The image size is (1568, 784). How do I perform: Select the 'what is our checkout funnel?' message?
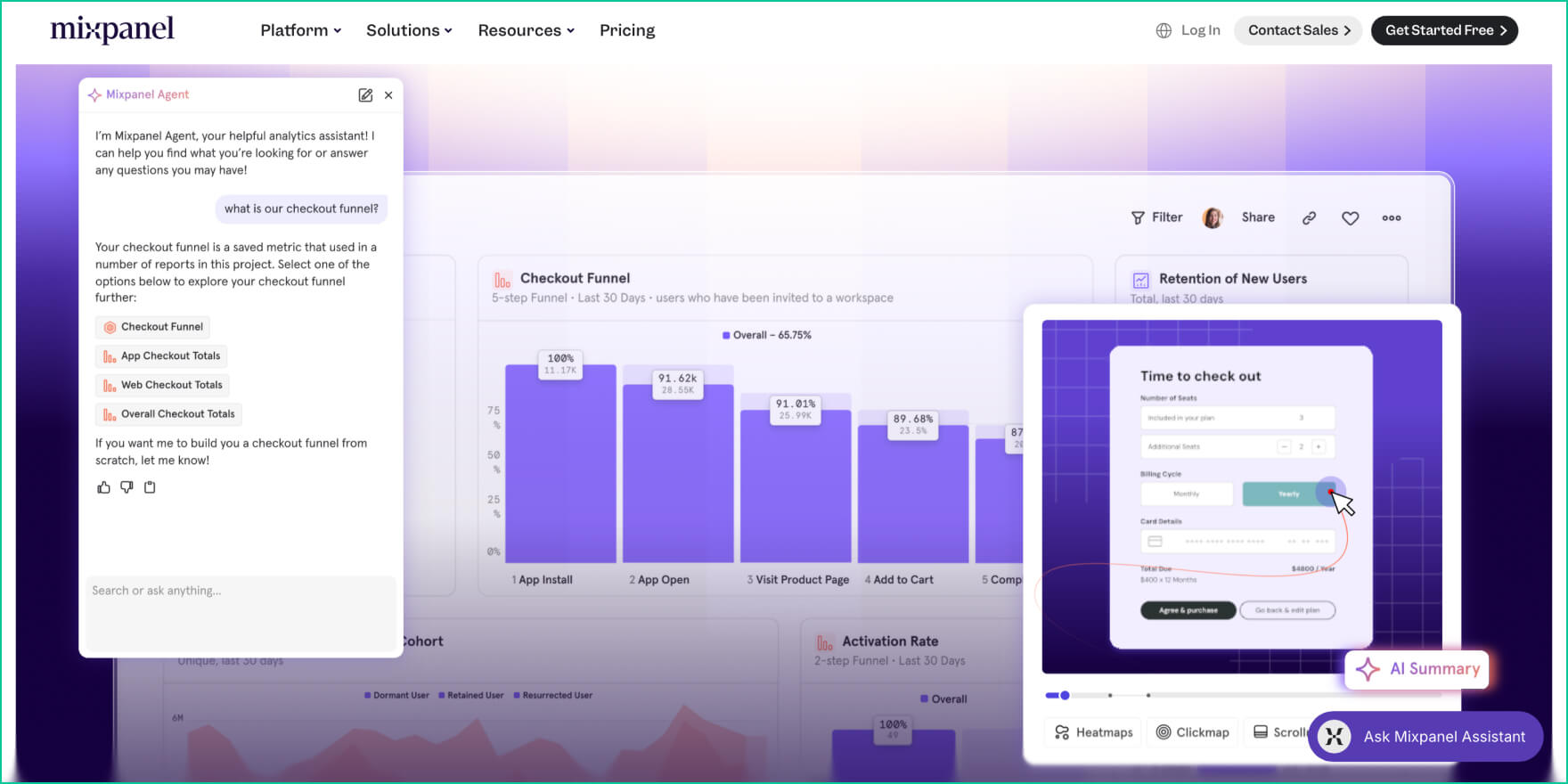(x=301, y=208)
